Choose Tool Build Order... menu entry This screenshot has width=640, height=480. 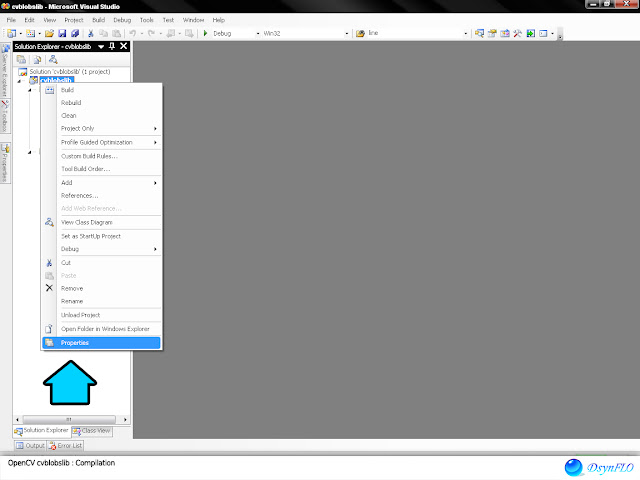click(x=102, y=169)
